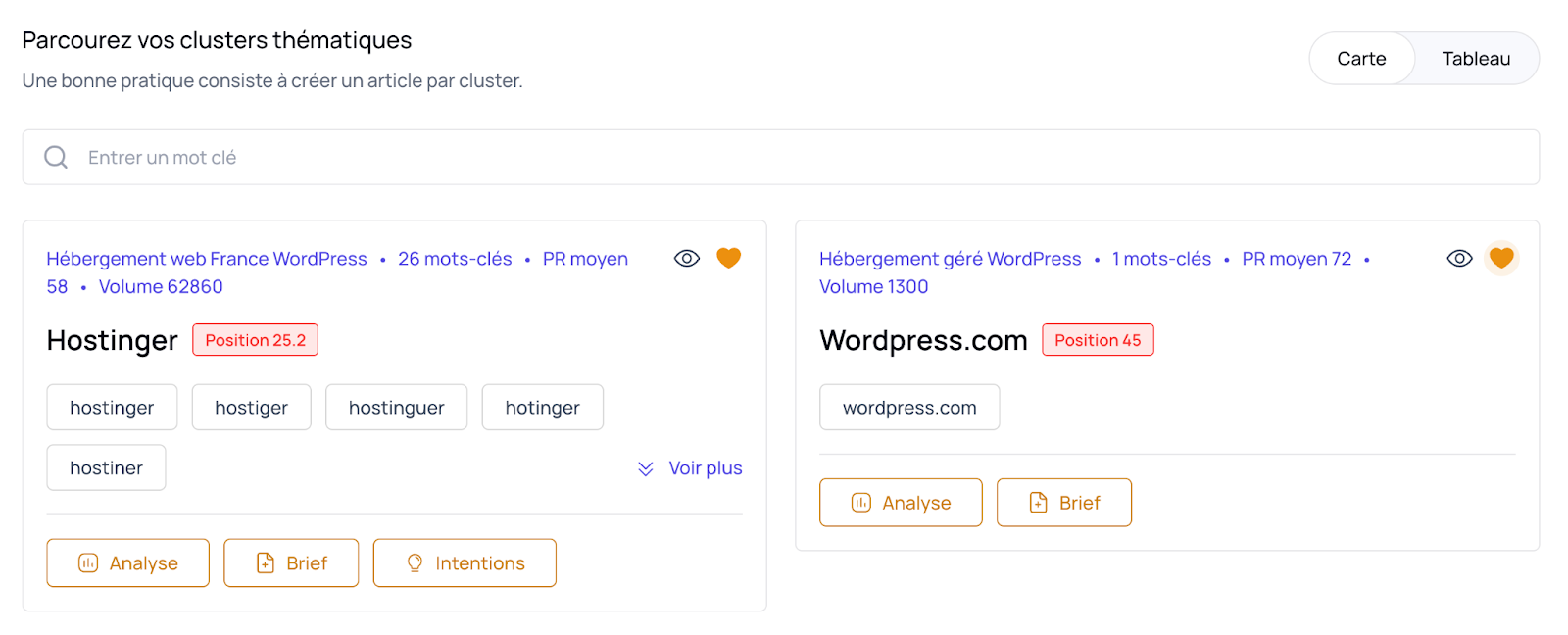
Task: Click the Position 25.2 badge
Action: tap(255, 340)
